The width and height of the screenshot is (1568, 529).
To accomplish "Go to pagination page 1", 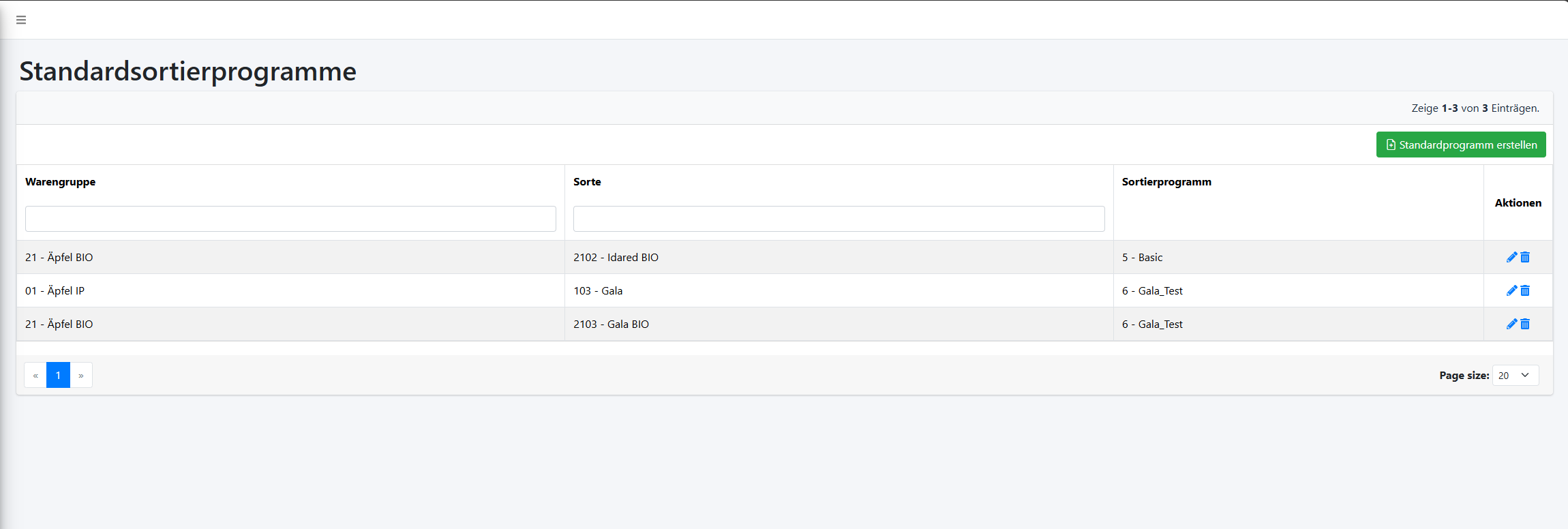I will tap(58, 376).
